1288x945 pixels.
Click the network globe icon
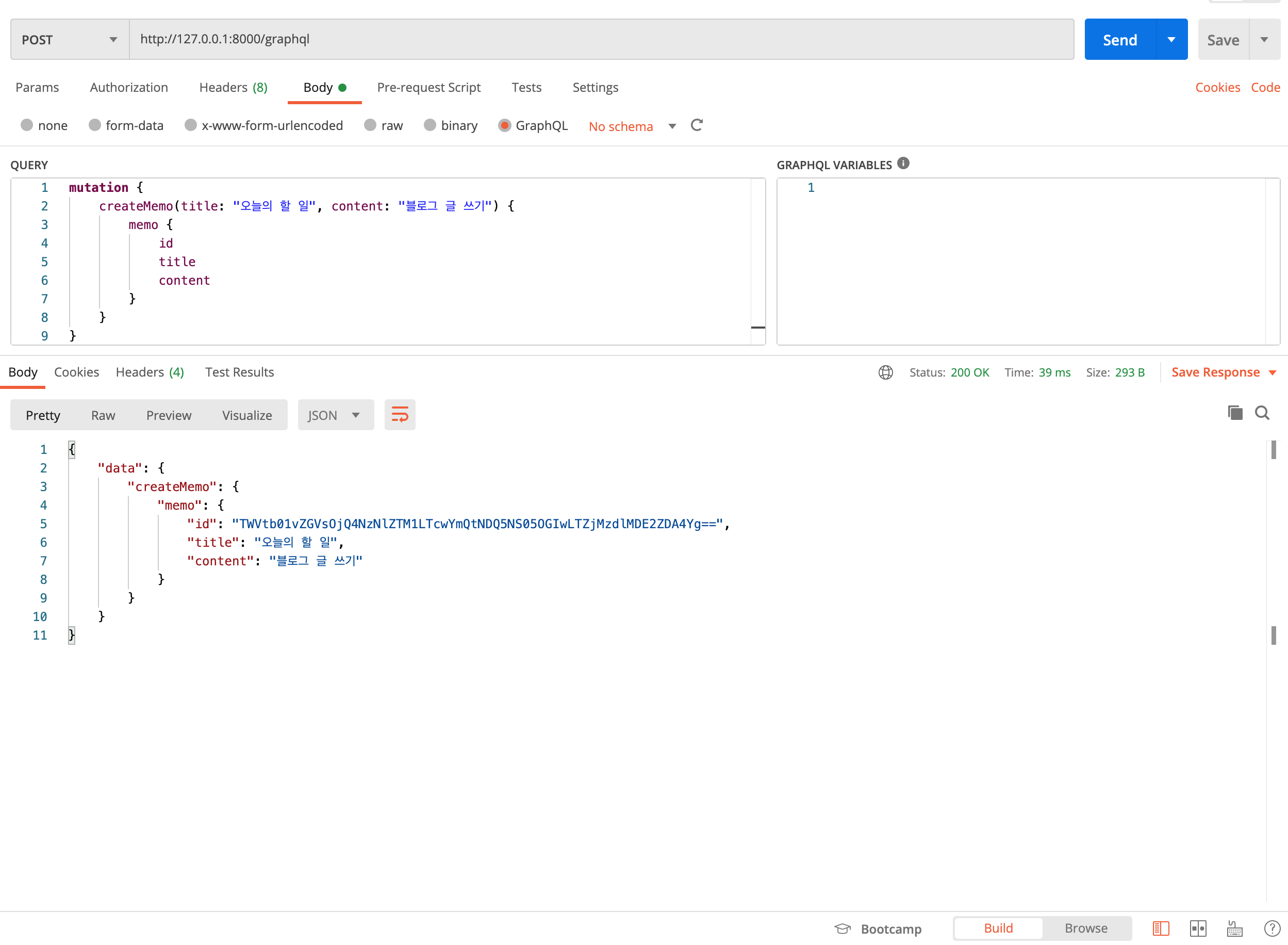(885, 372)
